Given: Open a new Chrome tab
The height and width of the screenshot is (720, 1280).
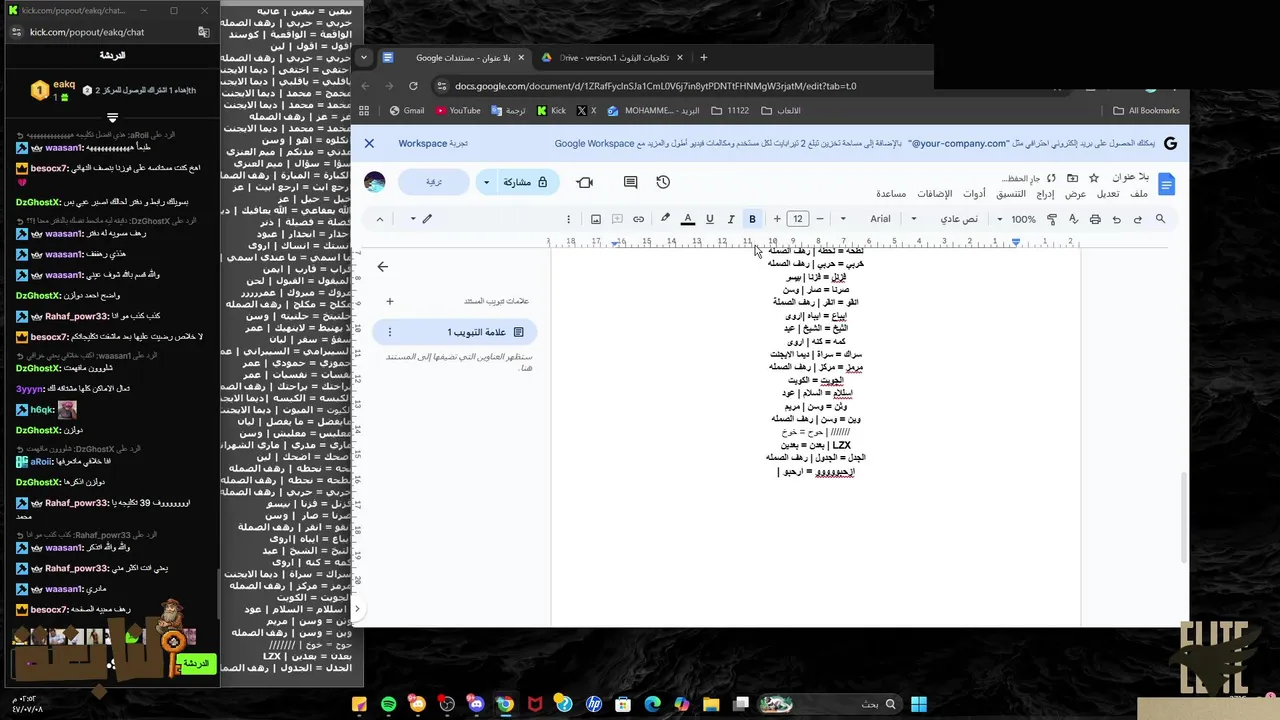Looking at the screenshot, I should coord(703,58).
